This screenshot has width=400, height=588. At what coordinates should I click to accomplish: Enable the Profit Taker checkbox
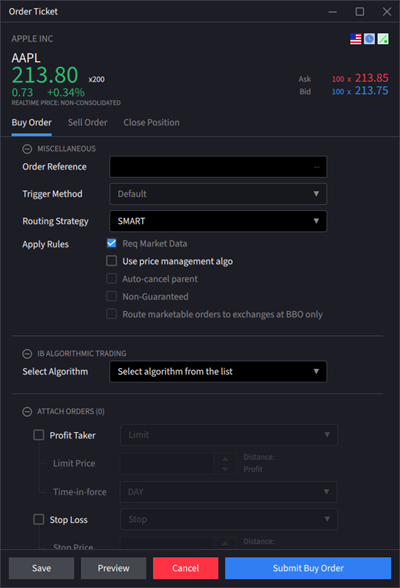(x=39, y=435)
